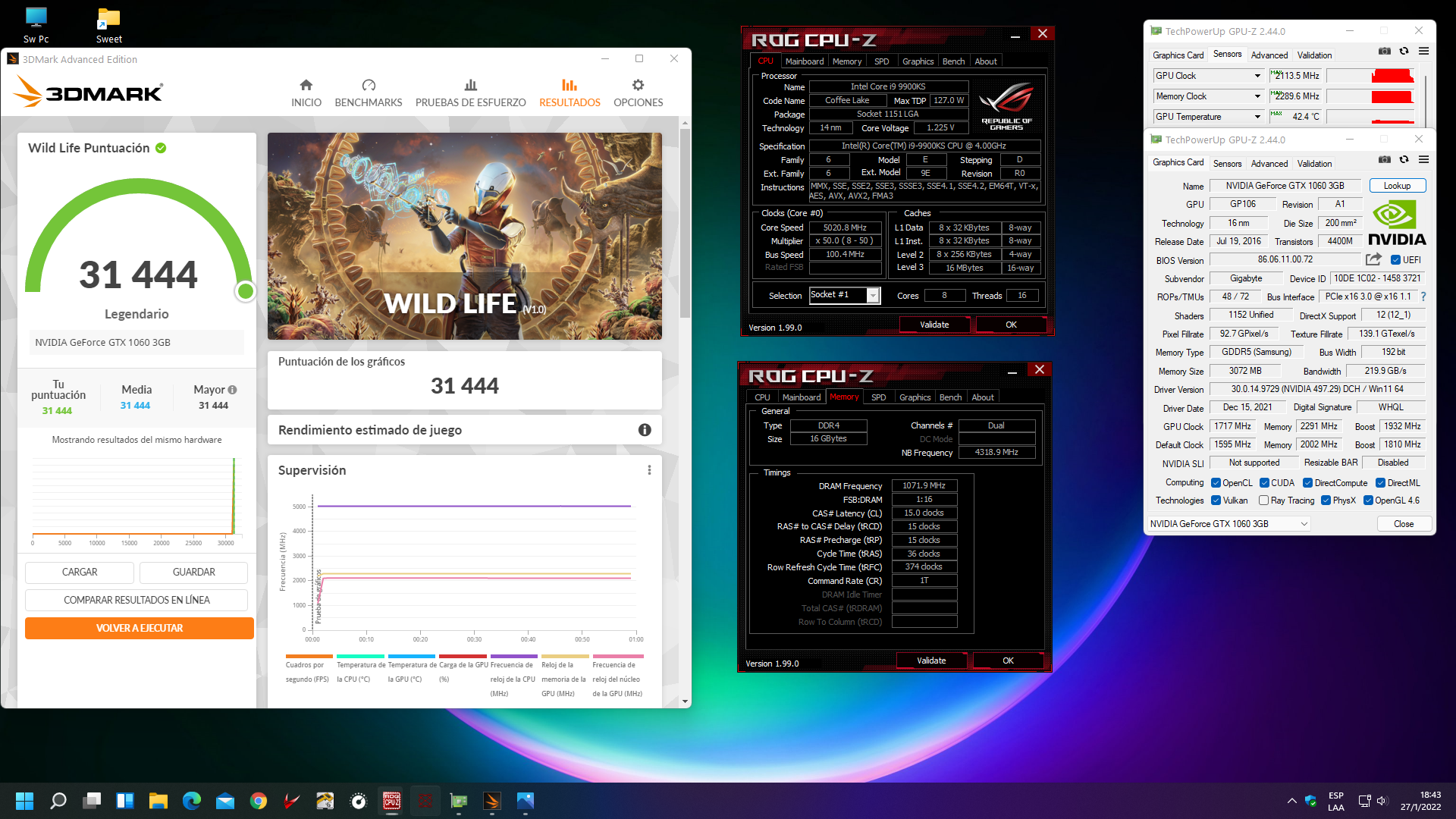Click the GUARDAR button

click(193, 573)
